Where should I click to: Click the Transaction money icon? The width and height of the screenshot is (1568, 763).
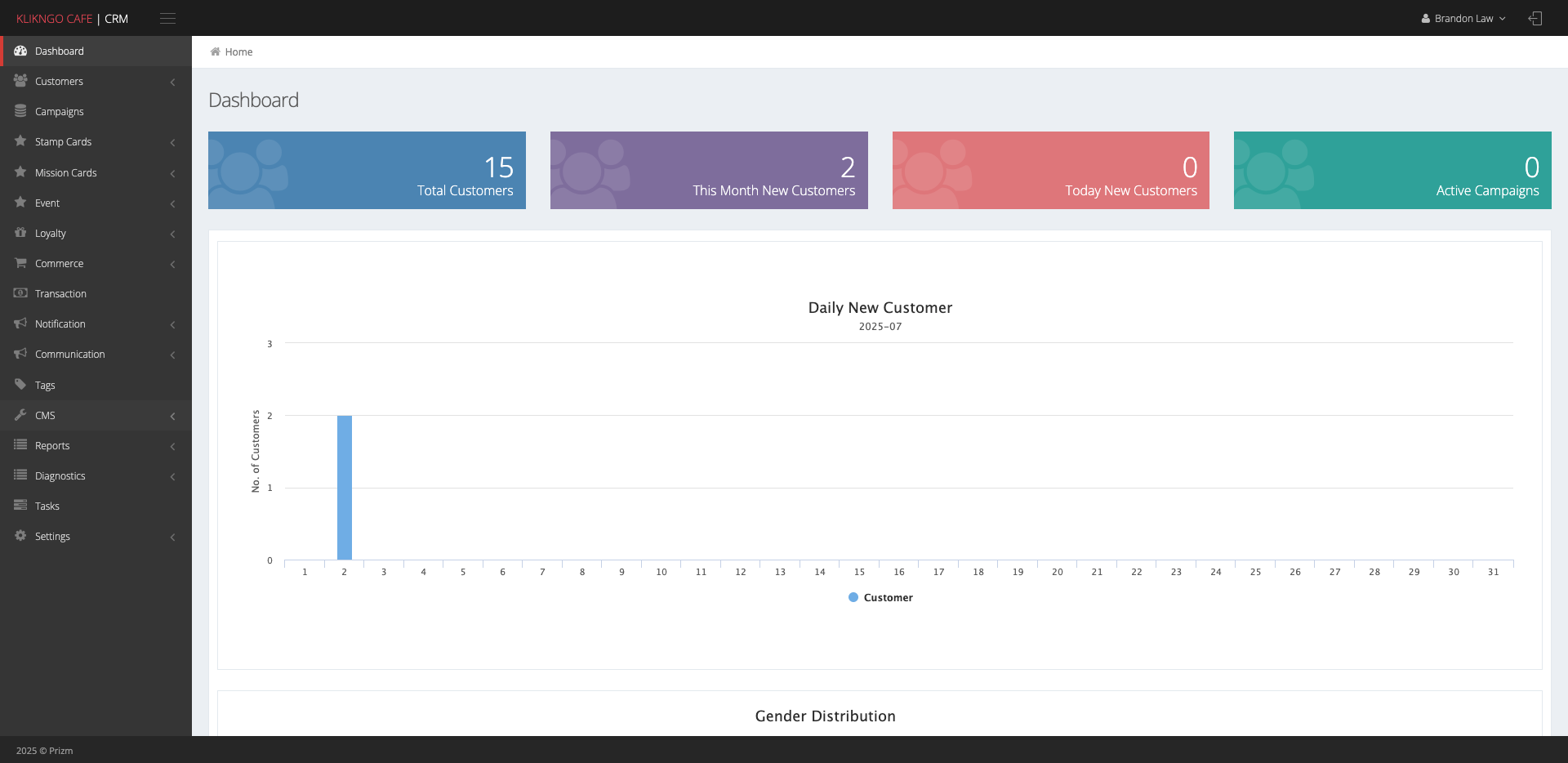point(20,293)
